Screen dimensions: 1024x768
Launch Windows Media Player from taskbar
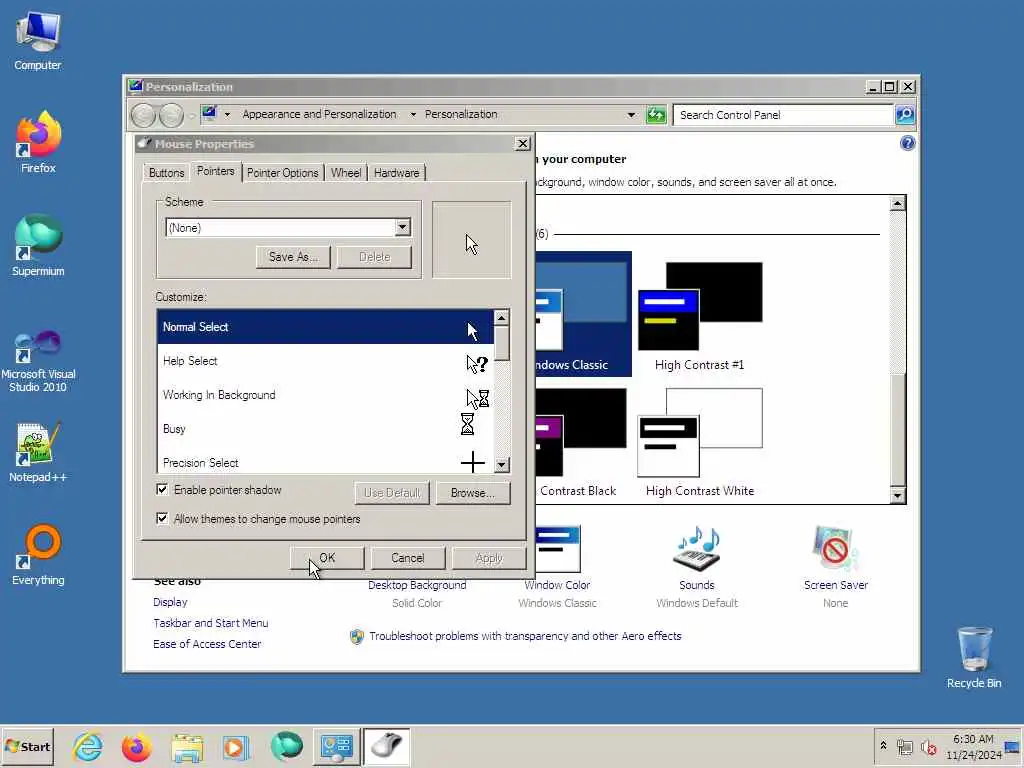coord(236,746)
